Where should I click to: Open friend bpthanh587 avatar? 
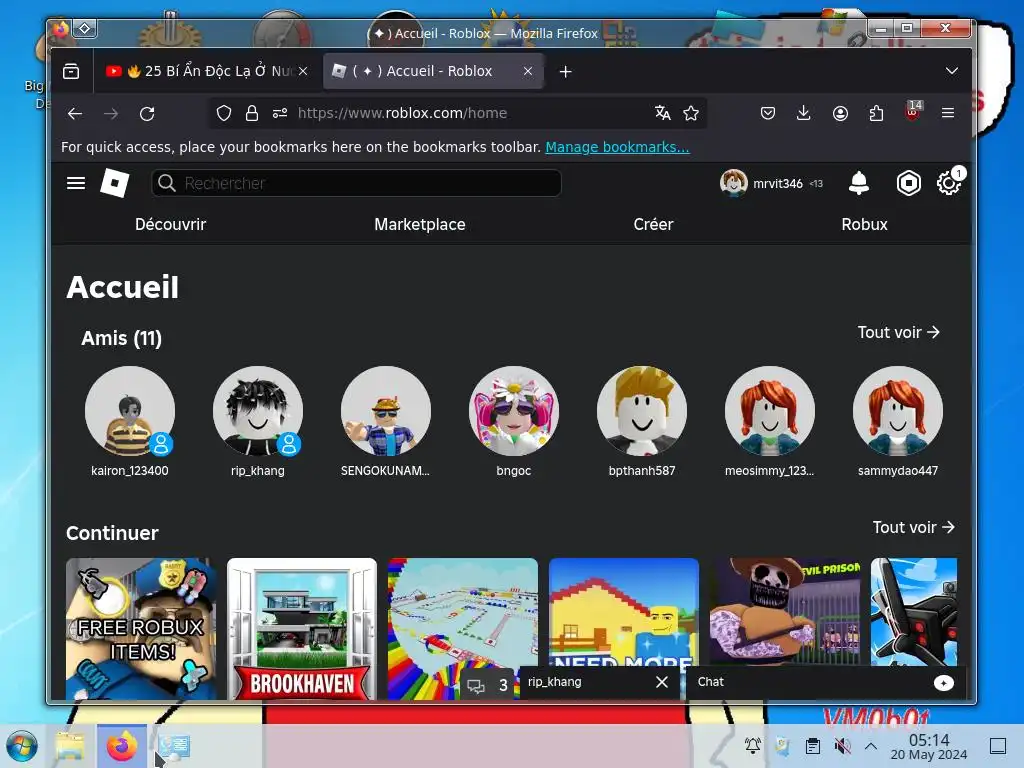tap(642, 411)
